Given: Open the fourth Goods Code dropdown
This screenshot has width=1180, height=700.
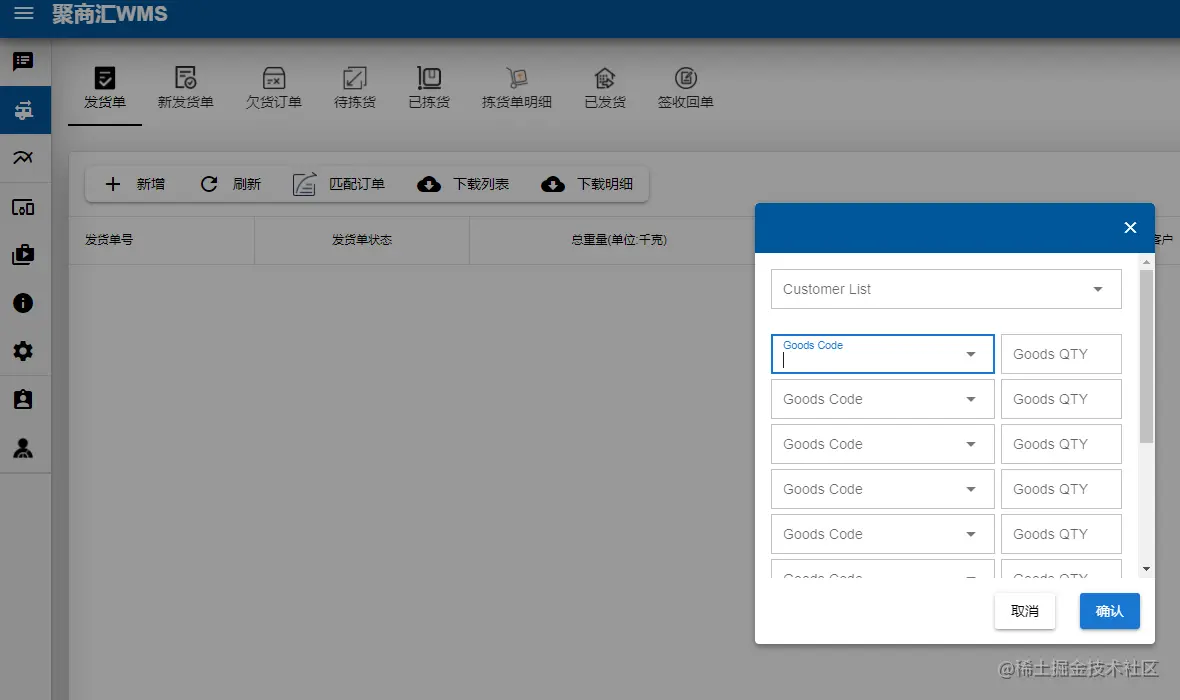Looking at the screenshot, I should pos(883,489).
